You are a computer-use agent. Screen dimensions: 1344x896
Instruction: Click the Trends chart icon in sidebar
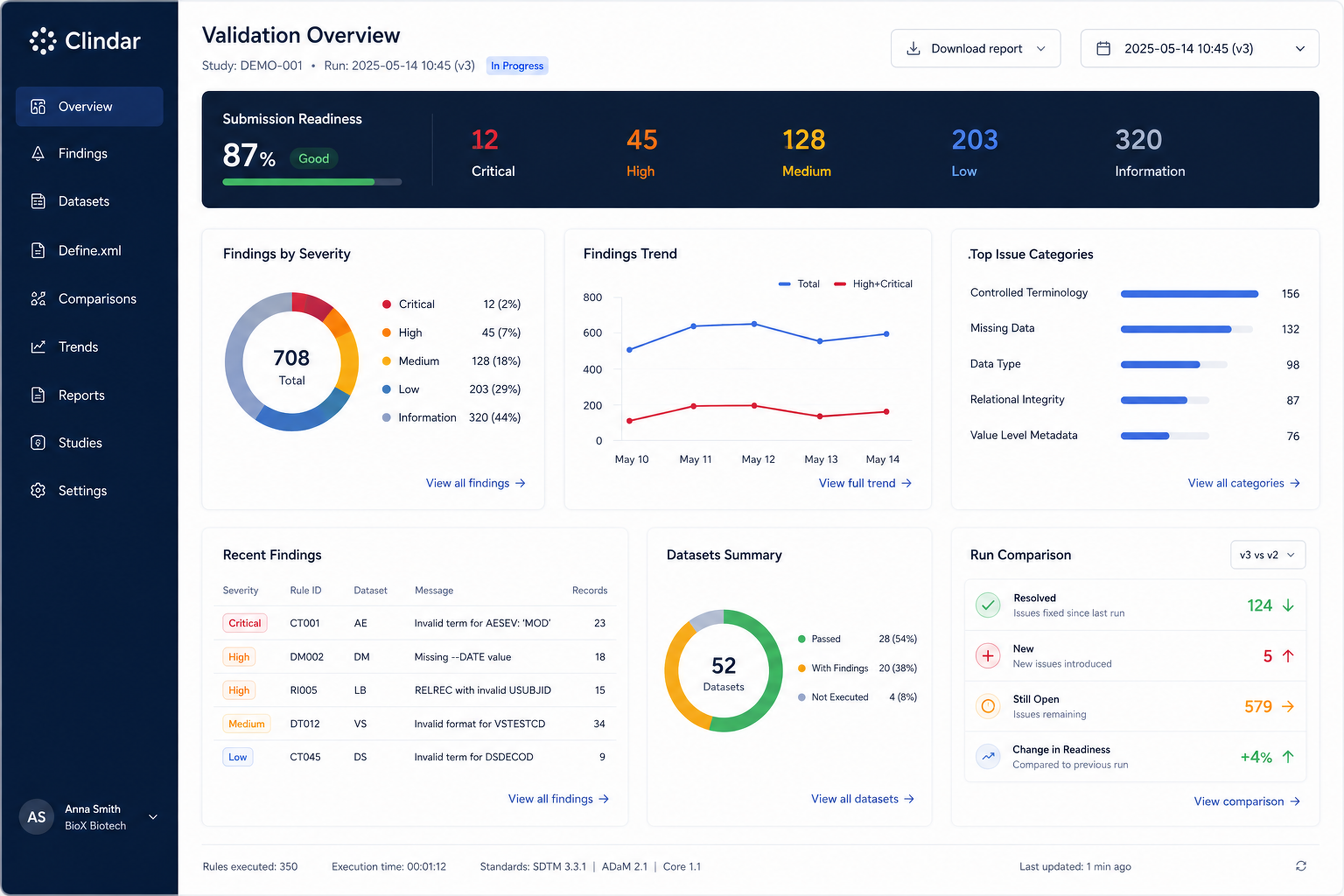click(x=38, y=347)
